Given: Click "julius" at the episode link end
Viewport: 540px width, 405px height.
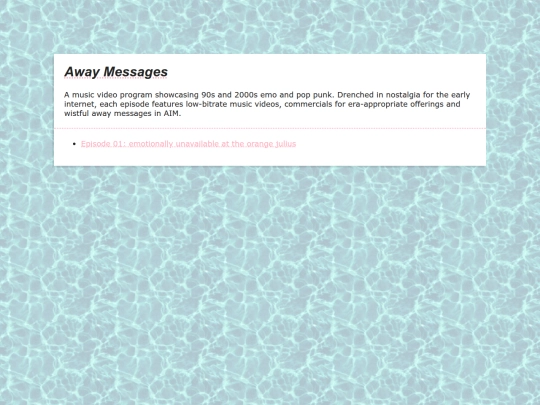Looking at the screenshot, I should 285,144.
